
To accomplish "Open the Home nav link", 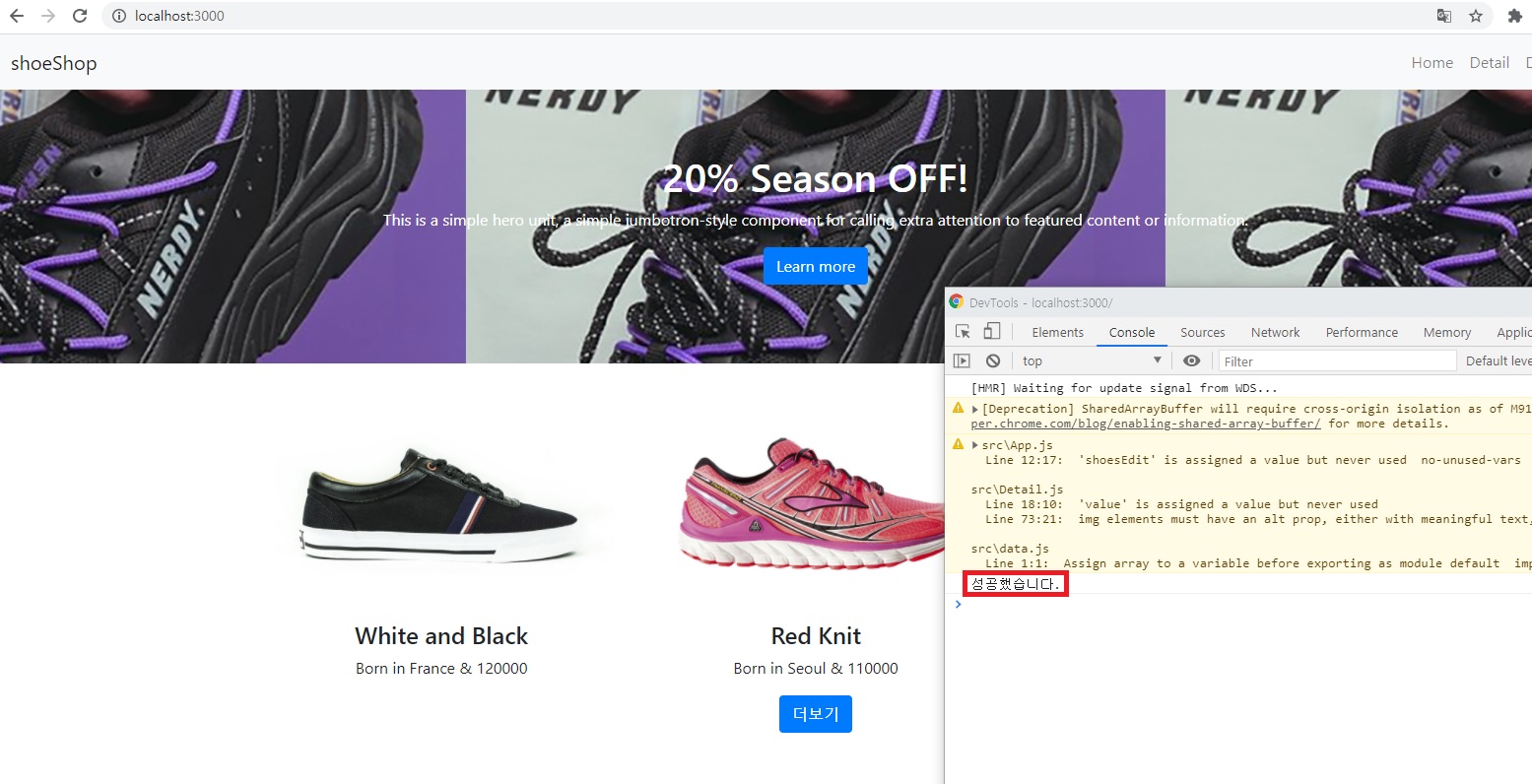I will [1432, 63].
